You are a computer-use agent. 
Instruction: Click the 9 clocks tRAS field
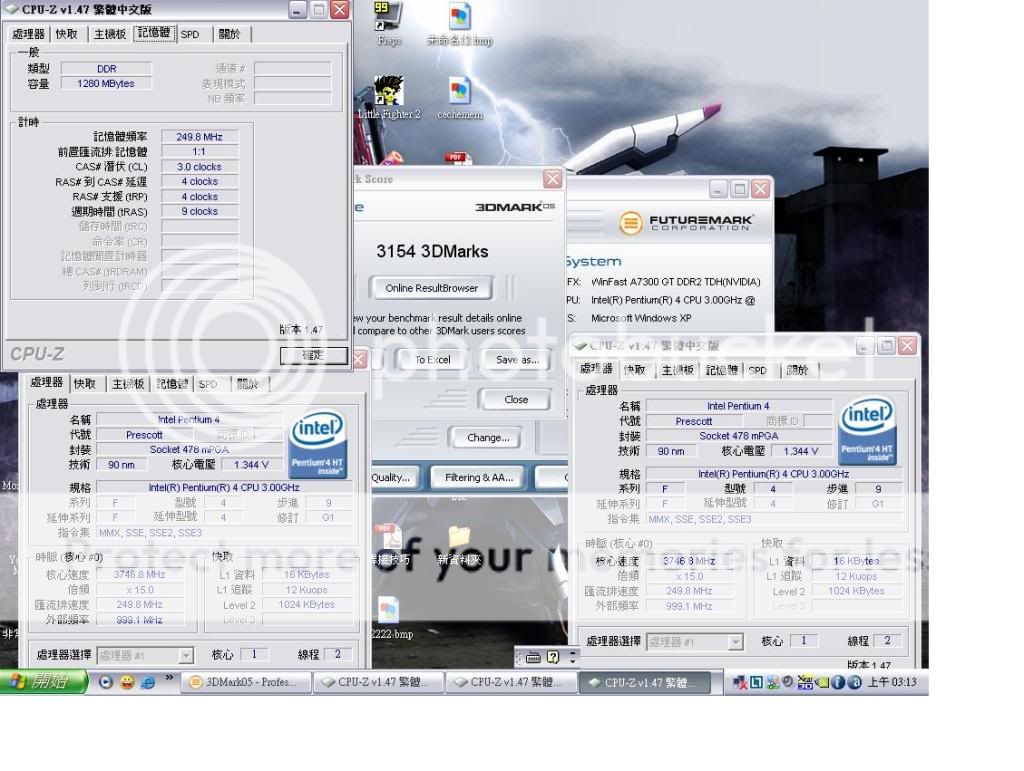coord(199,212)
